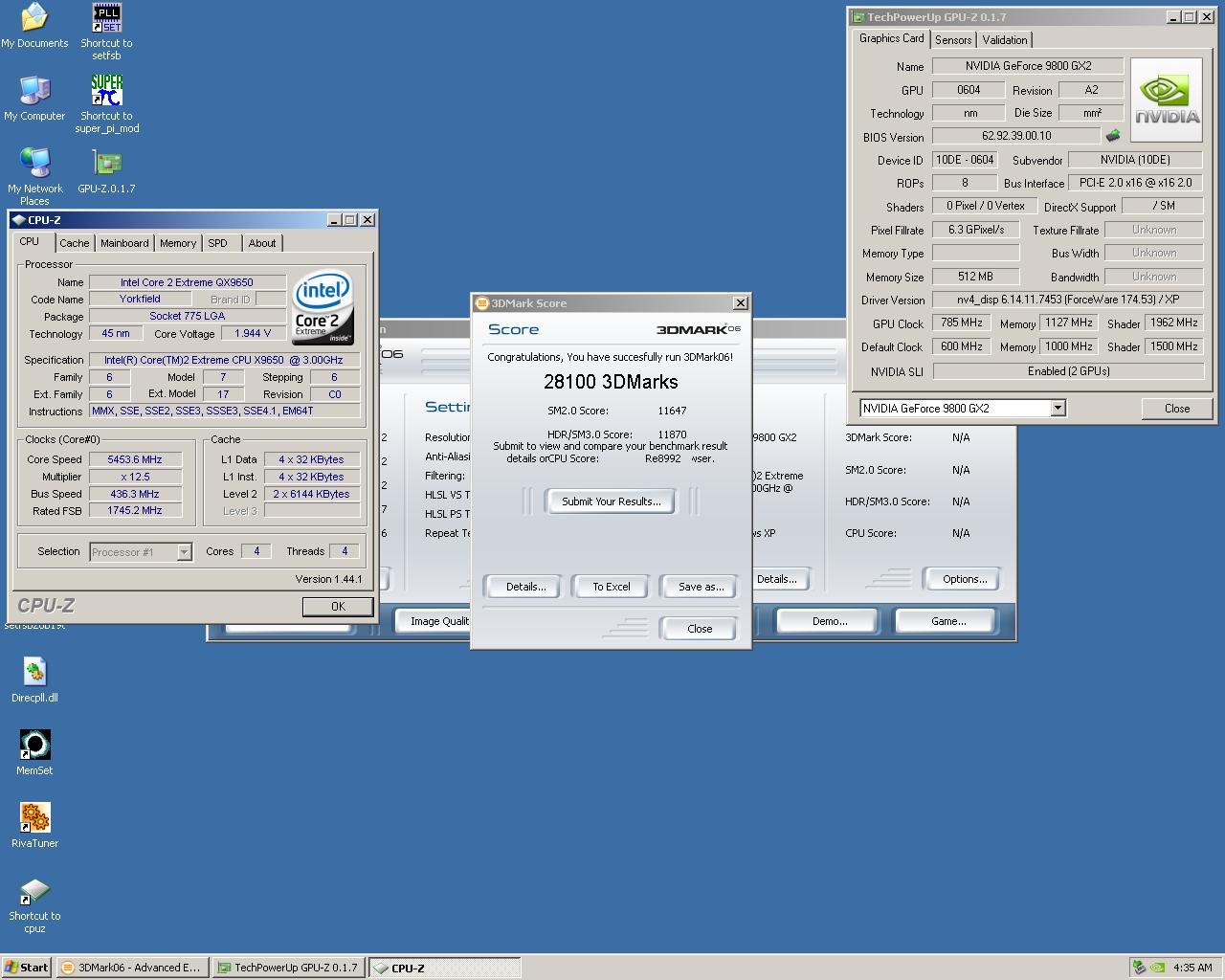Select GPU-Z Graphics Card tab

point(891,38)
